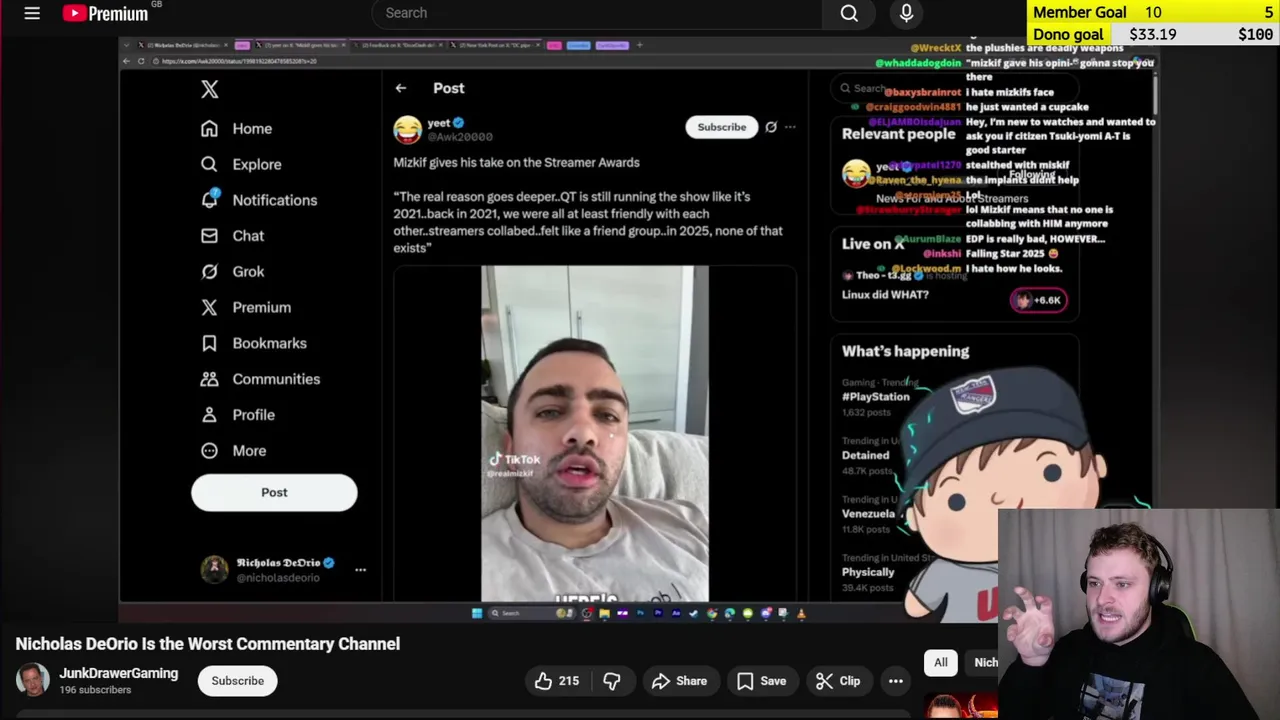The height and width of the screenshot is (720, 1280).
Task: Open JunkDrawerGaming channel name link
Action: pyautogui.click(x=118, y=673)
